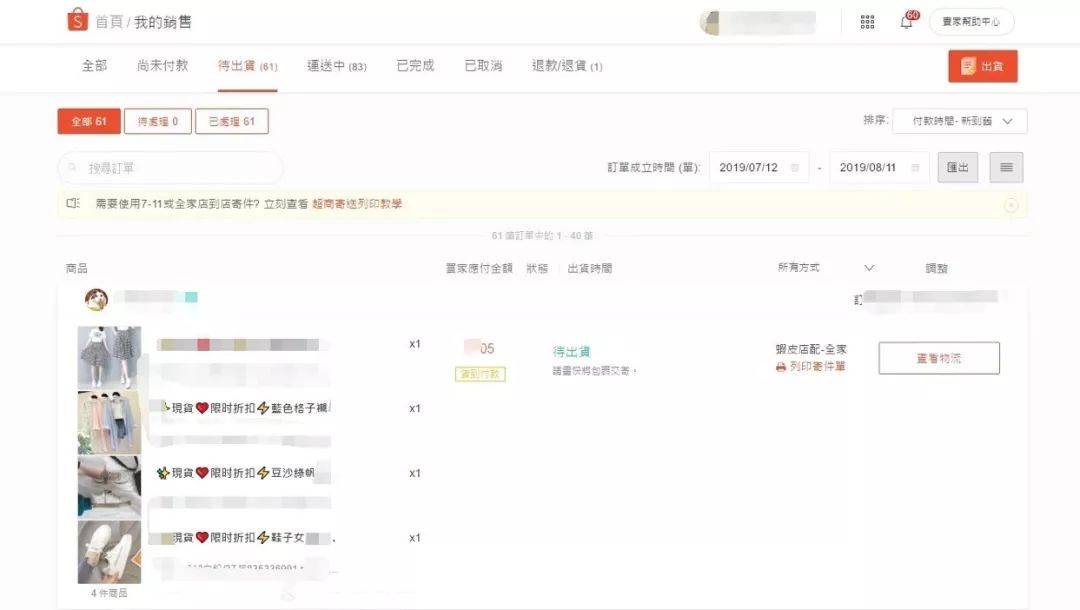Click the orange 出貨 button
This screenshot has height=610, width=1080.
(x=983, y=66)
